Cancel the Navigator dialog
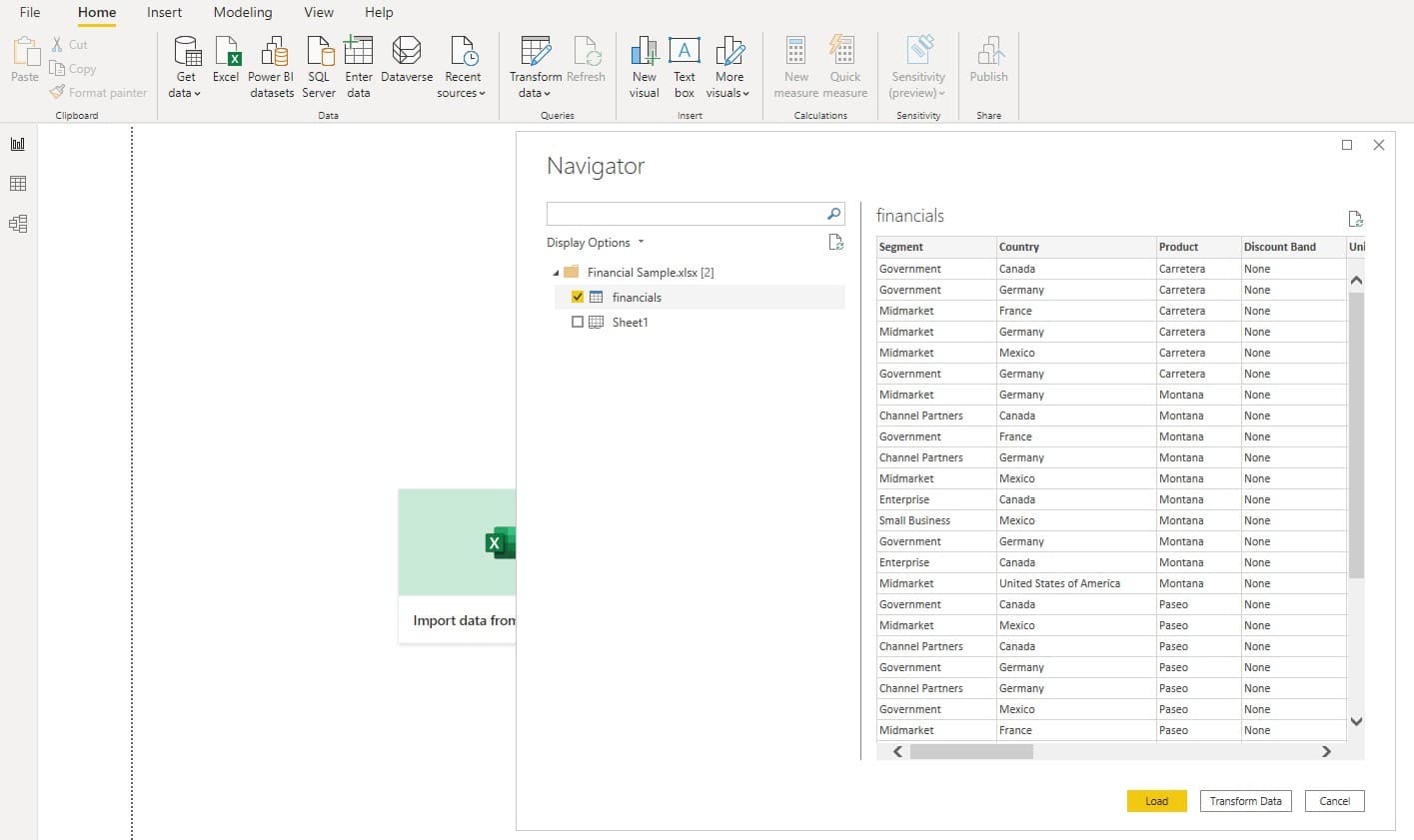The image size is (1414, 840). pyautogui.click(x=1334, y=801)
